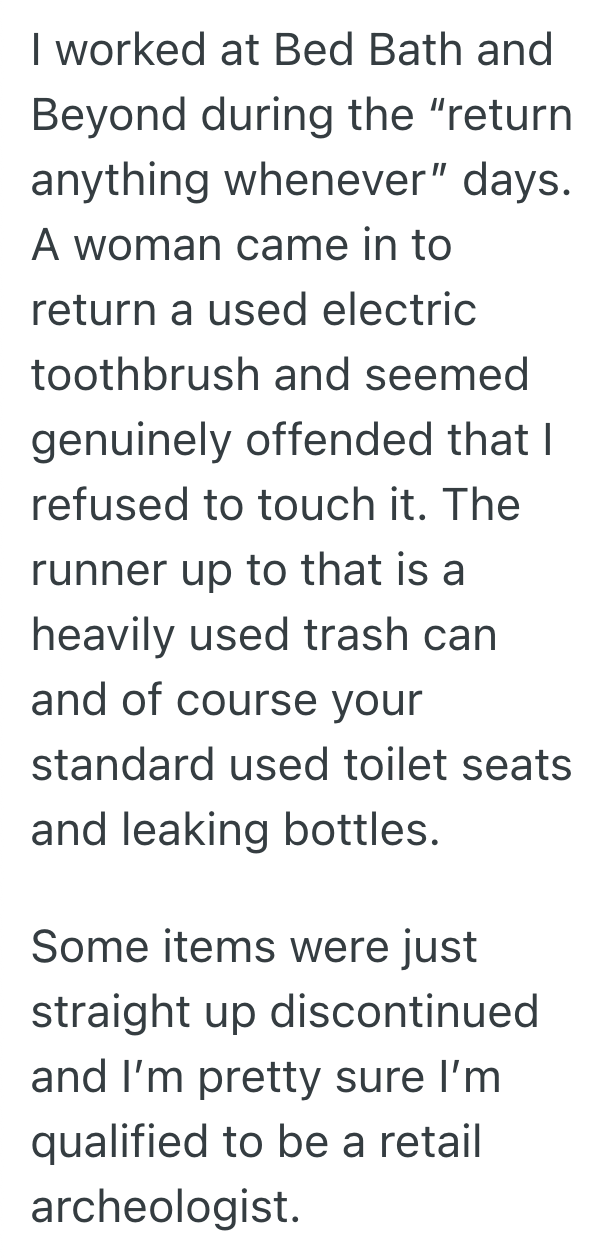Click the word "archeologist"
The width and height of the screenshot is (608, 1260).
(x=165, y=1207)
